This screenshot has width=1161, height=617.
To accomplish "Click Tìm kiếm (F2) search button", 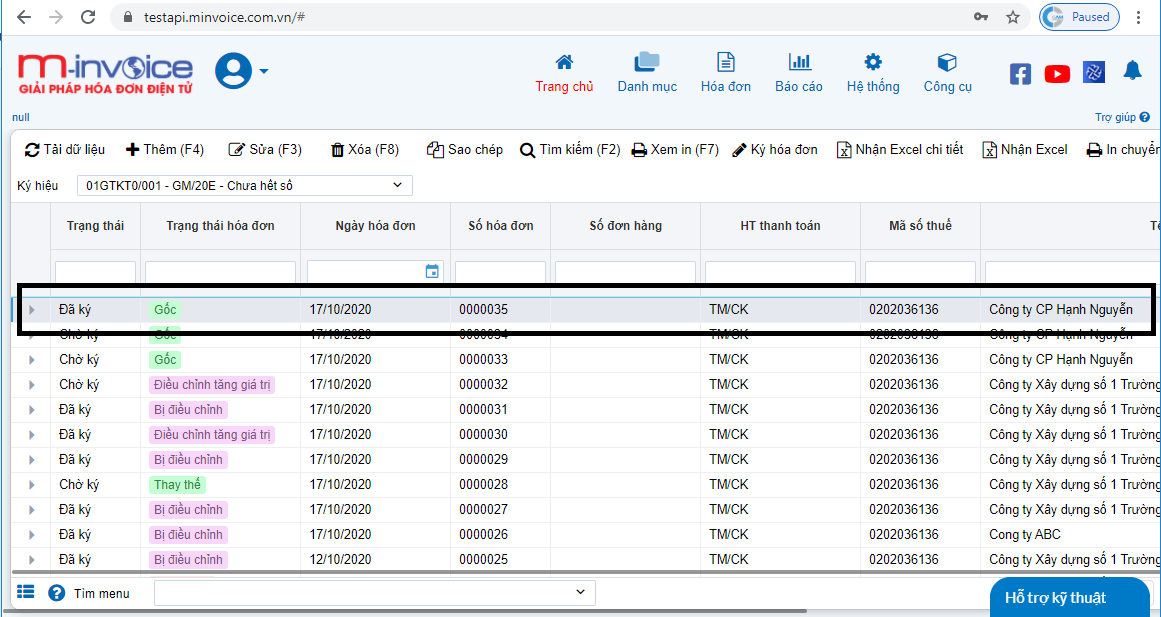I will (570, 150).
